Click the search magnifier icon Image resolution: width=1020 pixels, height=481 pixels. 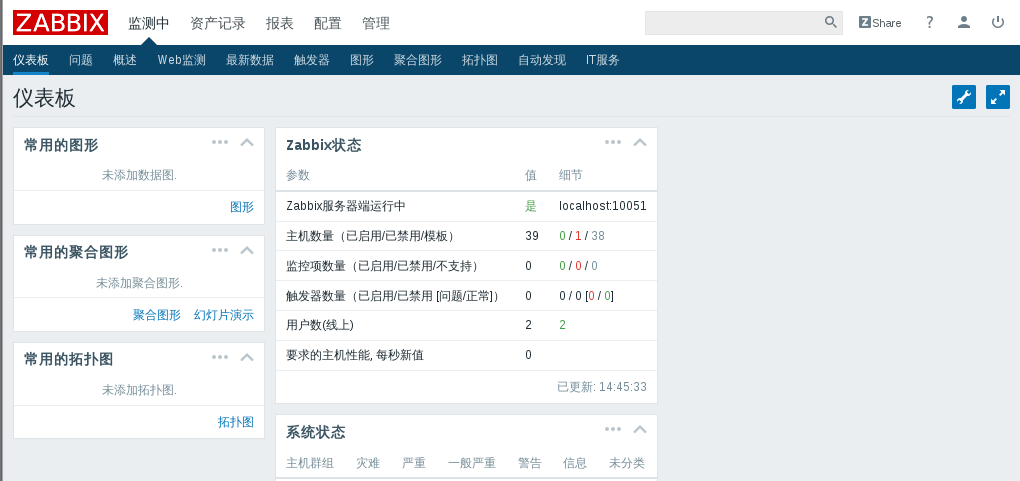(831, 22)
